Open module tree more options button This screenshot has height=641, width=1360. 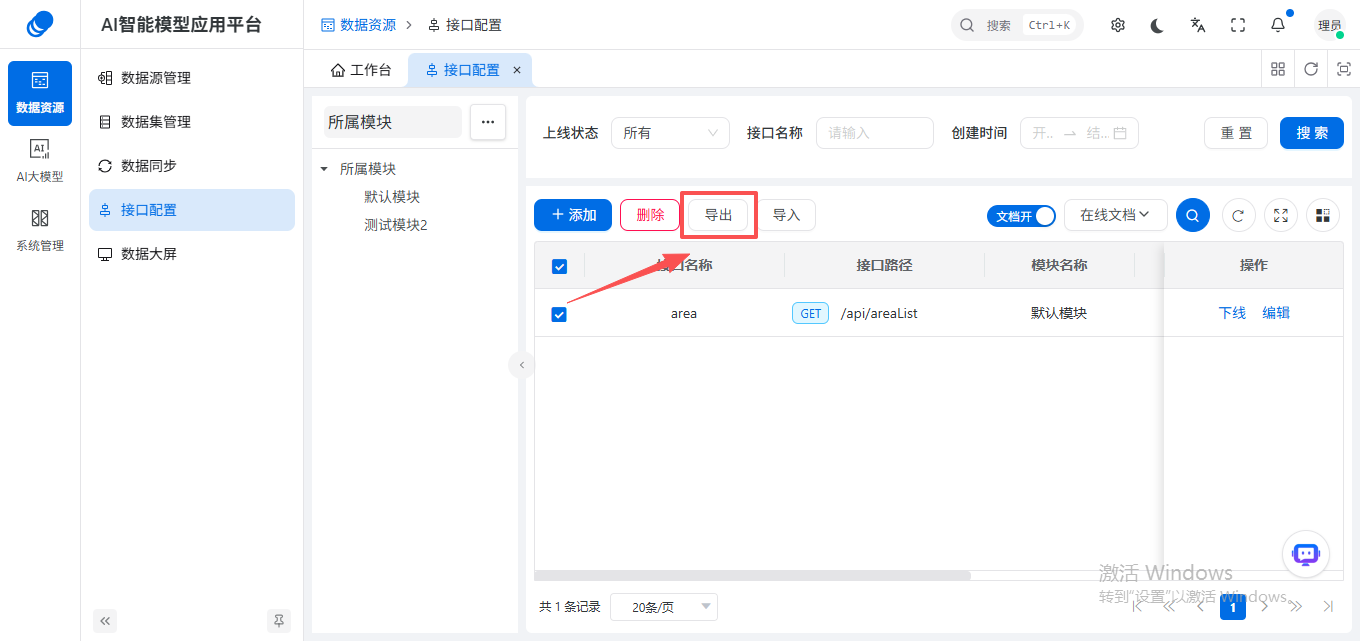coord(488,122)
